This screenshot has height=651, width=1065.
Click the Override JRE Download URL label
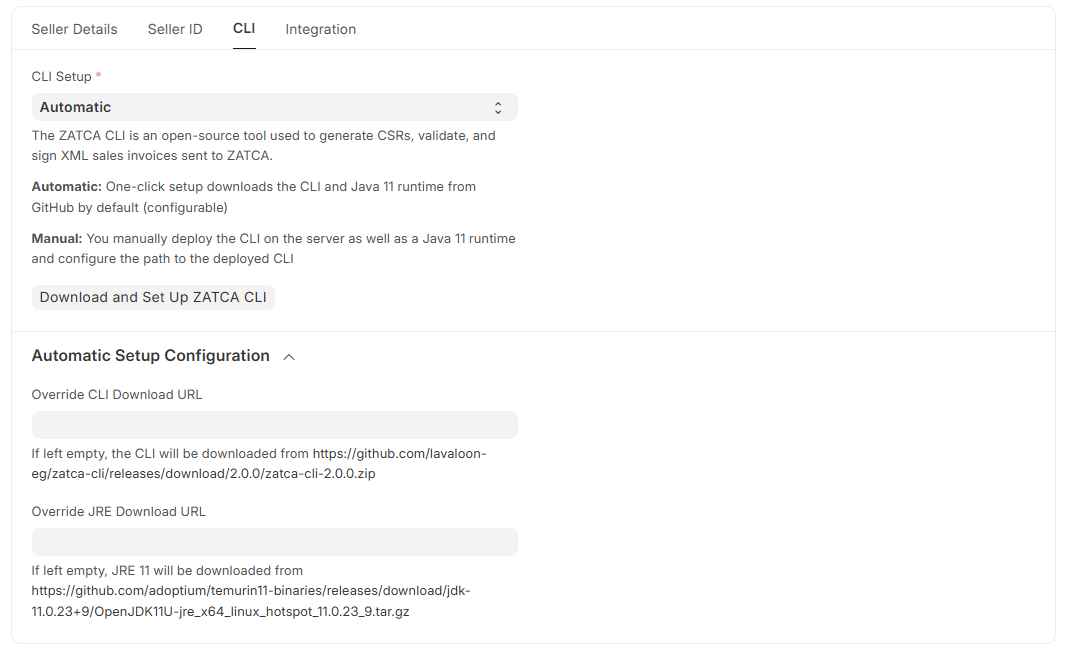tap(118, 511)
